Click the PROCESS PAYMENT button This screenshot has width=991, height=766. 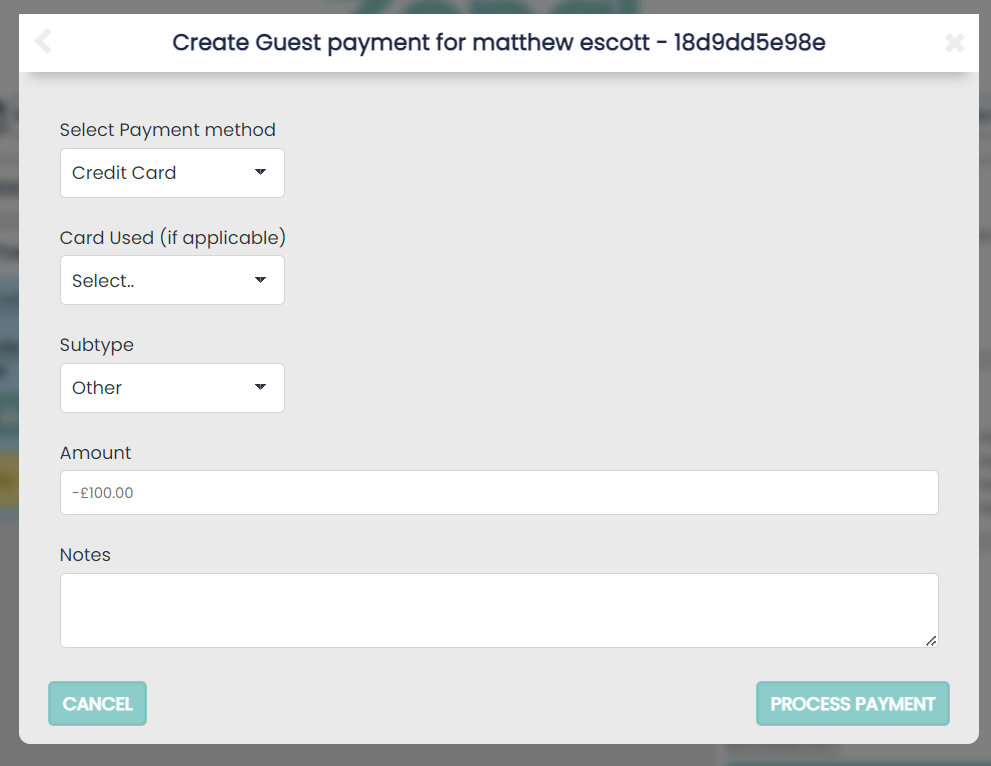pyautogui.click(x=853, y=703)
